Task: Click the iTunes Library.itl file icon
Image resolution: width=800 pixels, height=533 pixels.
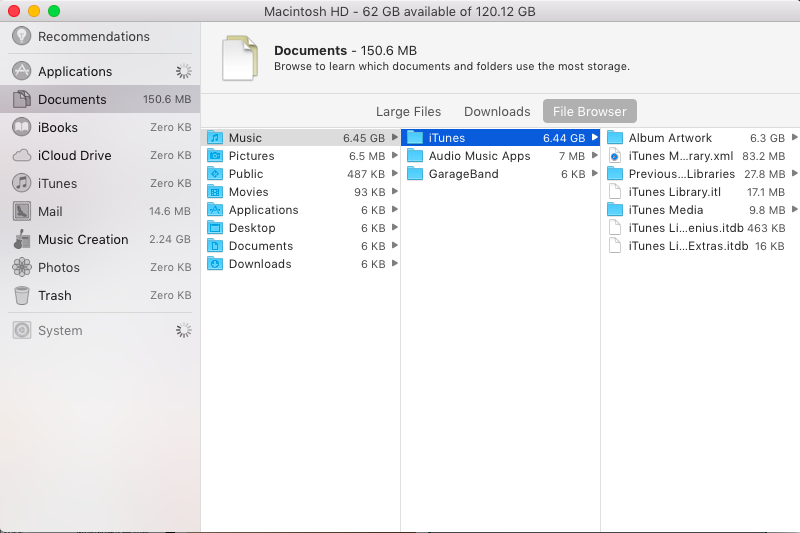Action: (x=615, y=192)
